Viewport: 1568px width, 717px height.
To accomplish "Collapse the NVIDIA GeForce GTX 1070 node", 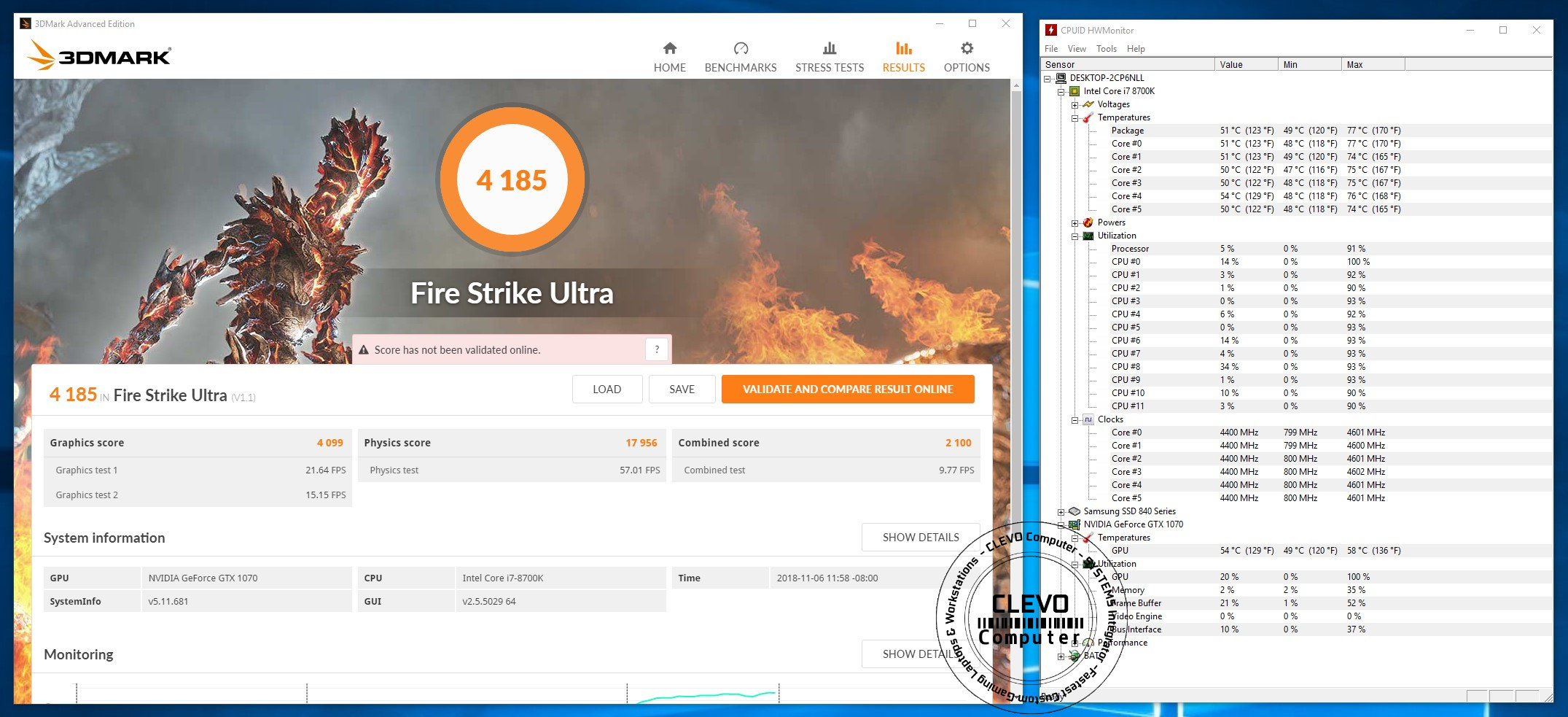I will tap(1061, 525).
